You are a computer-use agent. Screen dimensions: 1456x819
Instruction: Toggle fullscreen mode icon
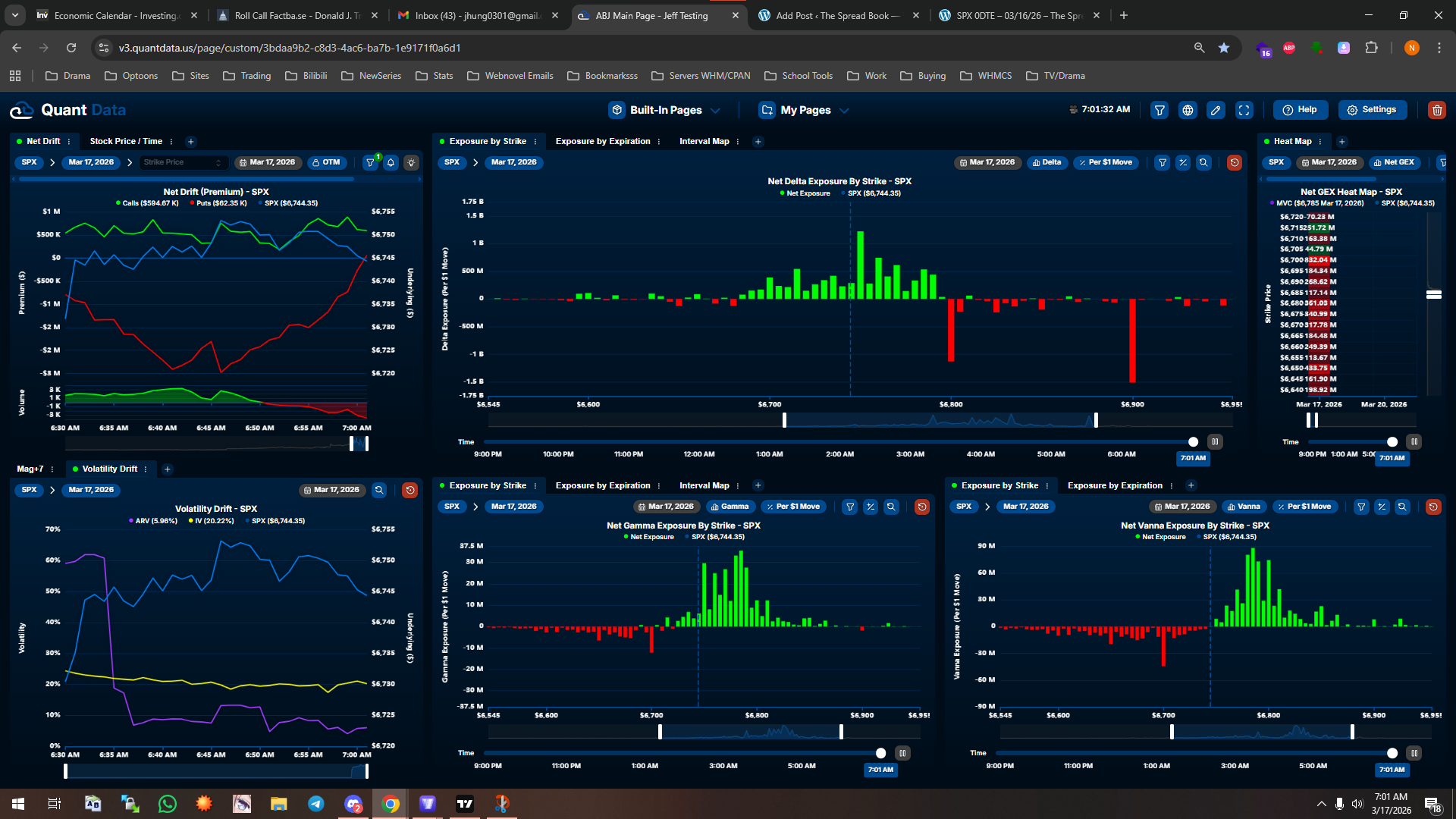(x=1244, y=110)
